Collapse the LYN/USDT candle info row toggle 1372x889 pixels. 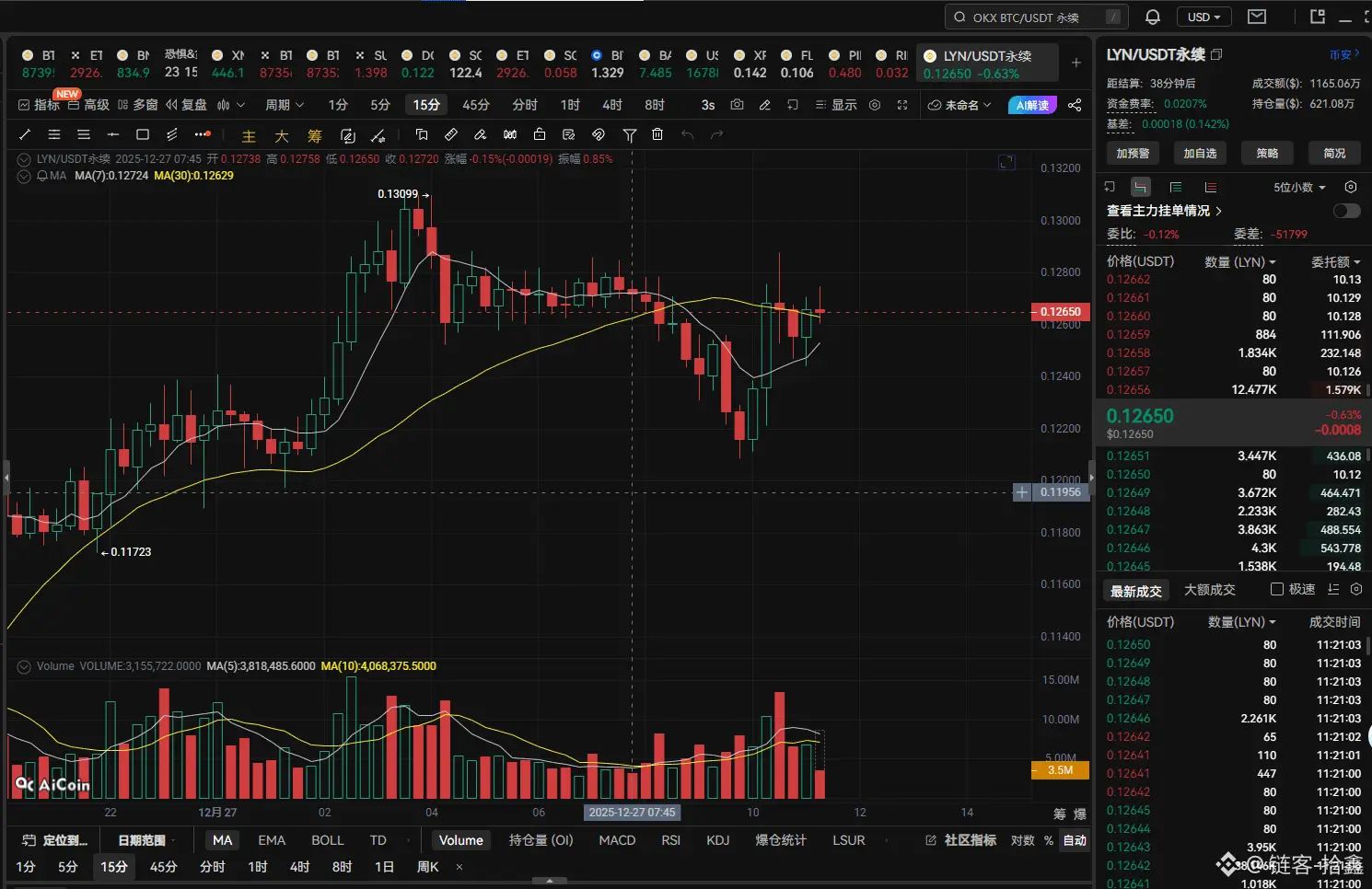click(24, 159)
